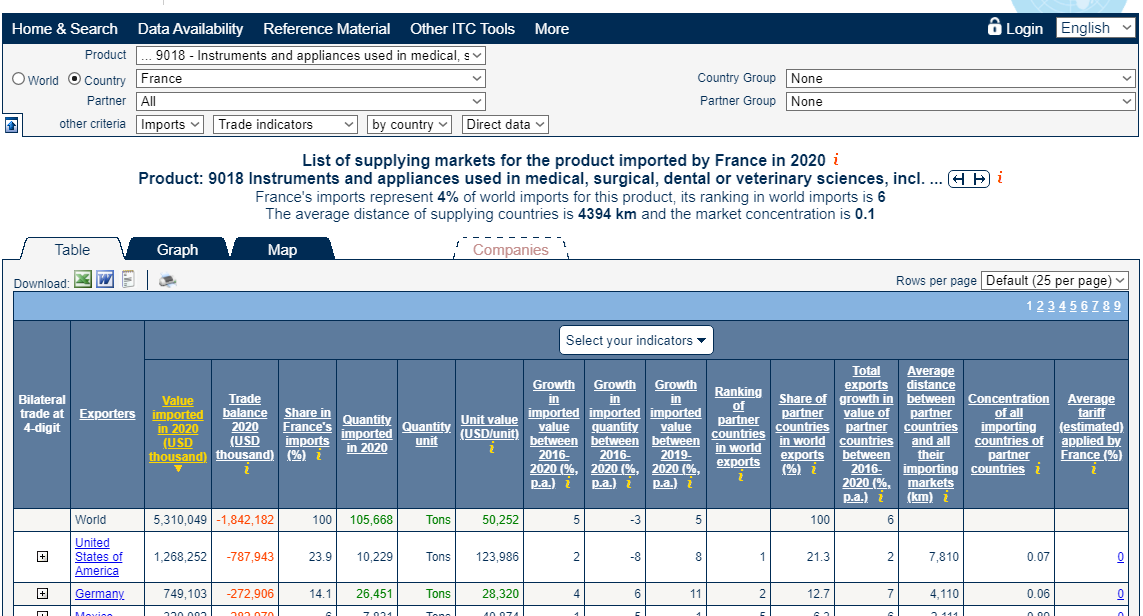Show info for the Average tariff column
The height and width of the screenshot is (616, 1143).
(x=1093, y=469)
